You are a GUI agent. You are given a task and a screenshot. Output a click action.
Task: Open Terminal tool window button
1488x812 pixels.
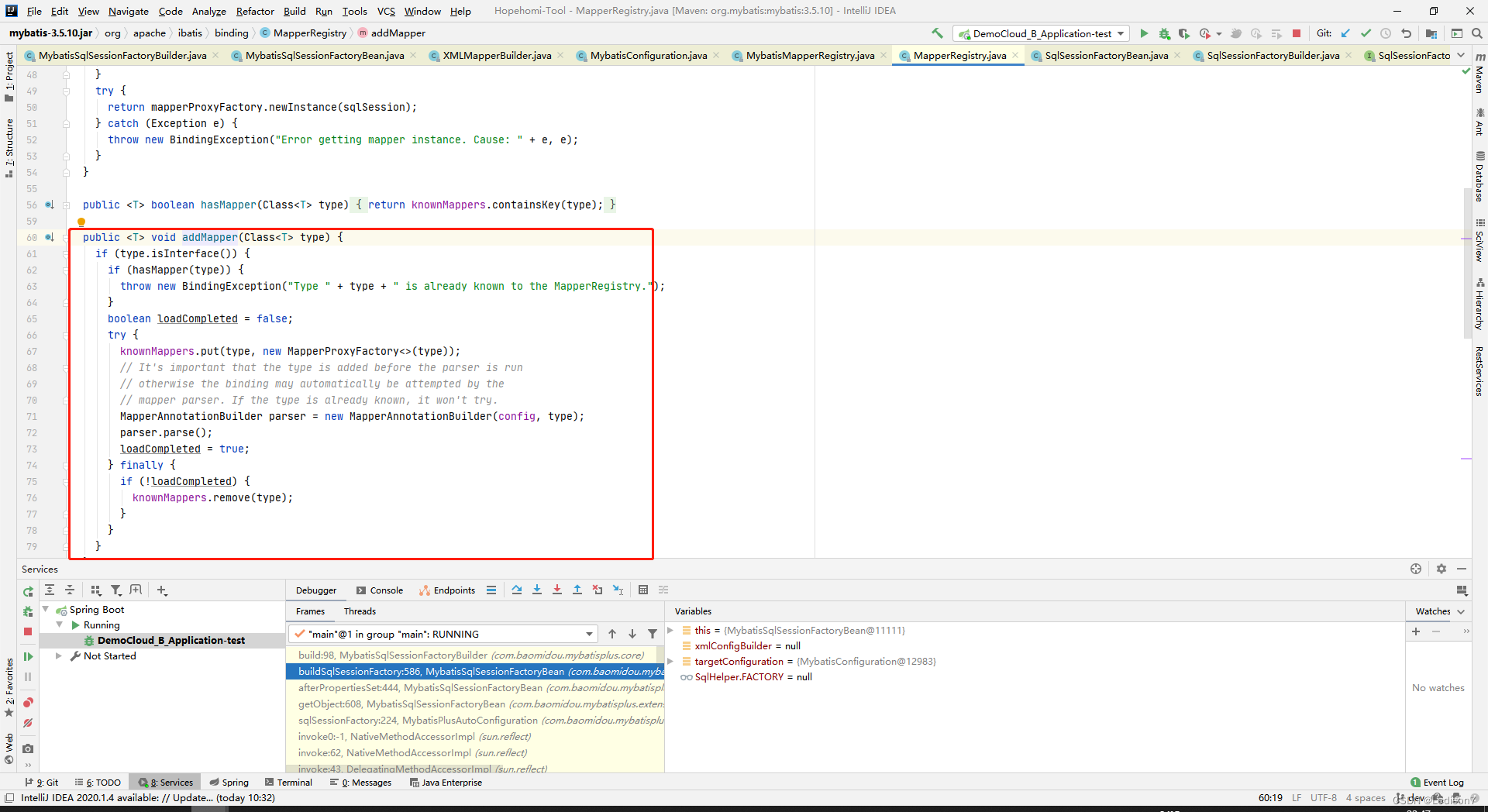288,783
